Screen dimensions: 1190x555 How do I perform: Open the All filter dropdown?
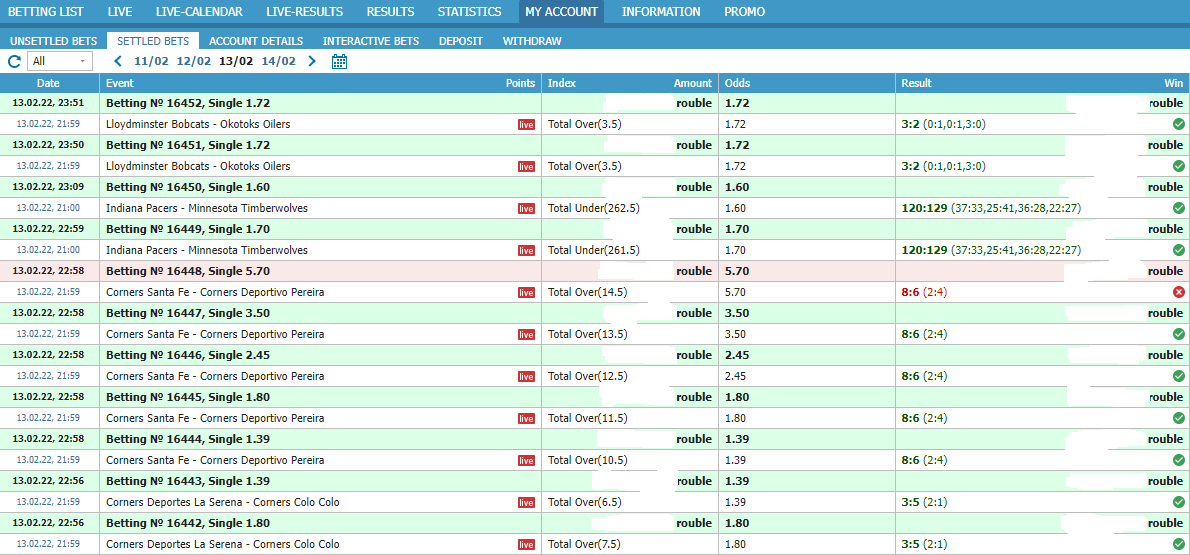pos(60,61)
